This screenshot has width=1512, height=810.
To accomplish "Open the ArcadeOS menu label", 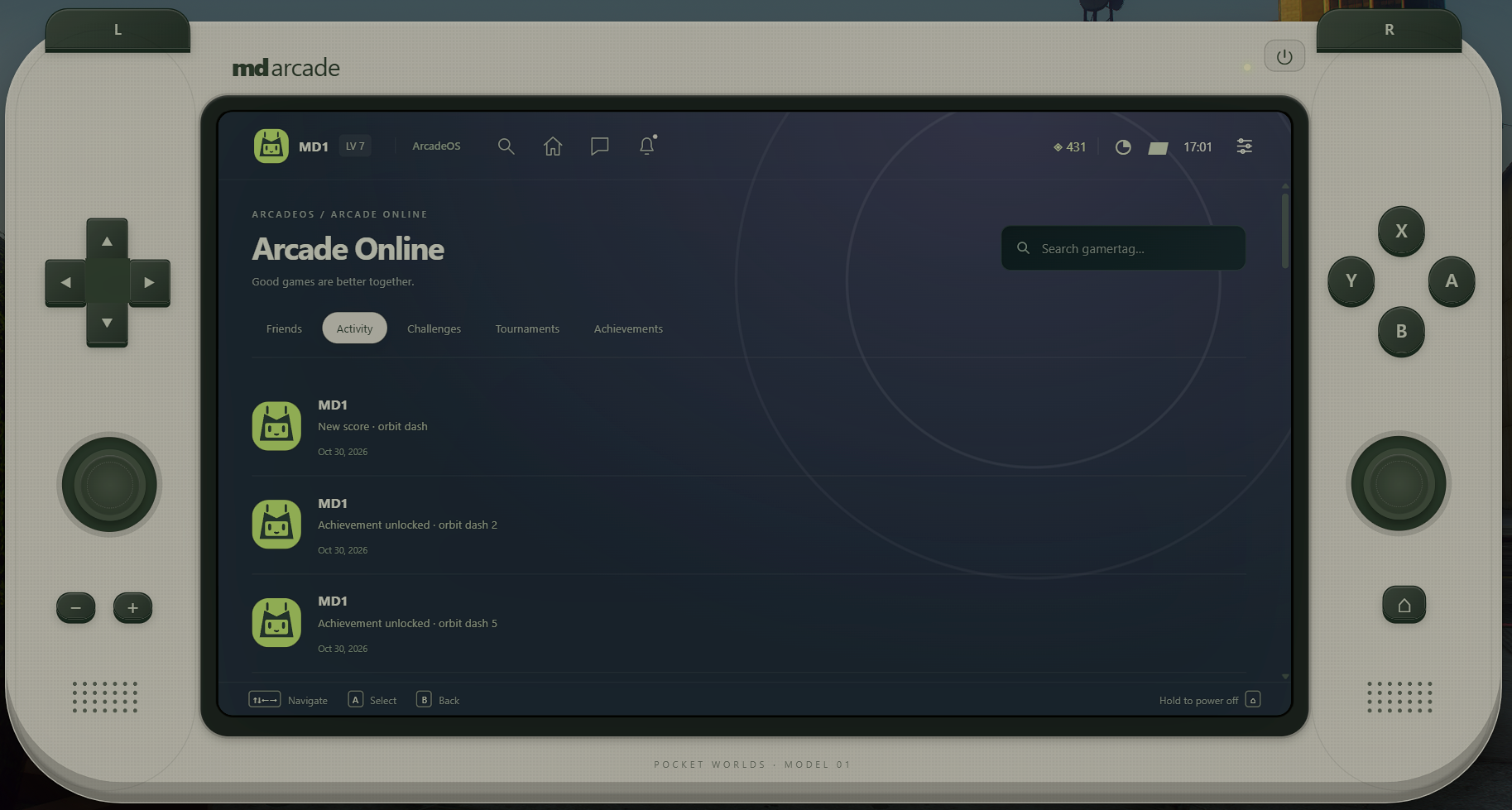I will pos(436,146).
